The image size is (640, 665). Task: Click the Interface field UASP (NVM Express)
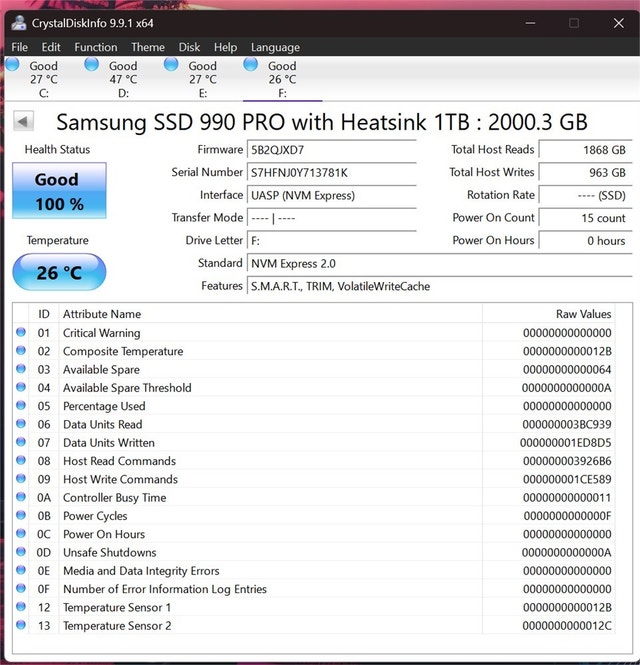click(332, 196)
